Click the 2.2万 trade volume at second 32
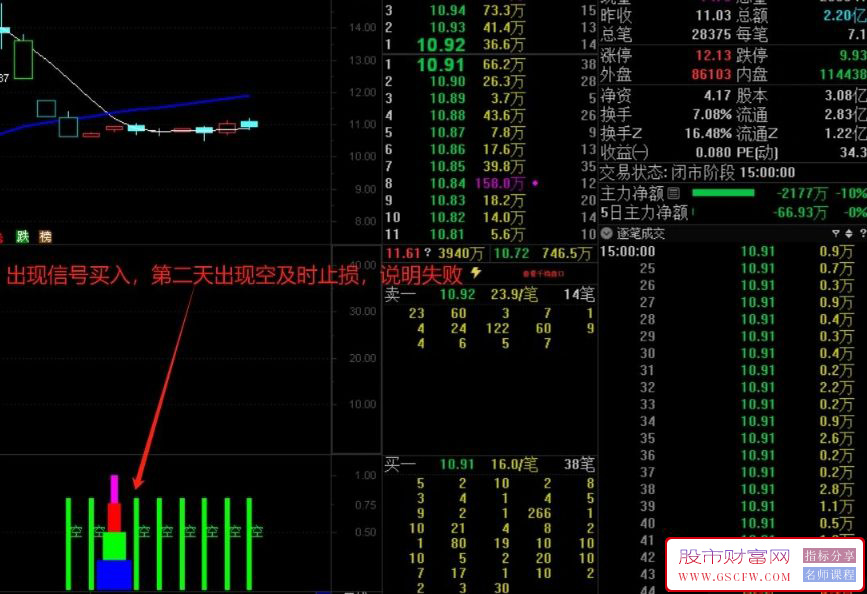Screen dimensions: 867x594 point(837,388)
